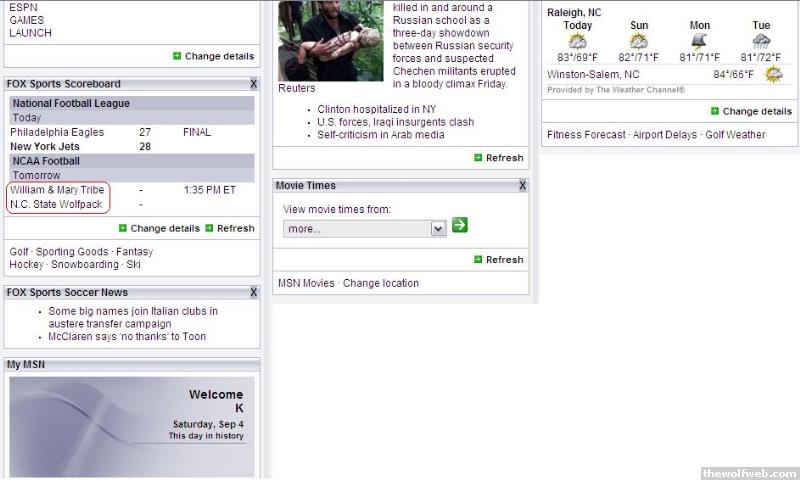Viewport: 800px width, 480px height.
Task: Close the My MSN panel
Action: [x=253, y=364]
